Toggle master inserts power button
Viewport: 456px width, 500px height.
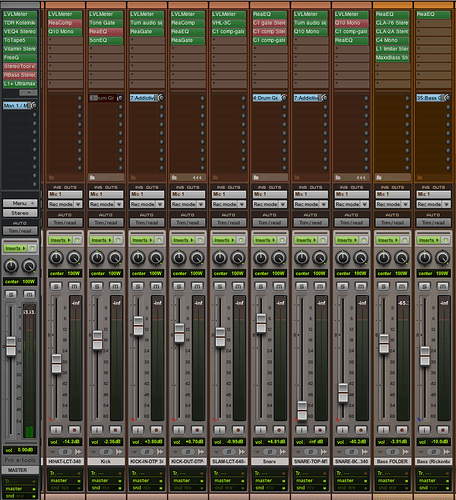[32, 248]
